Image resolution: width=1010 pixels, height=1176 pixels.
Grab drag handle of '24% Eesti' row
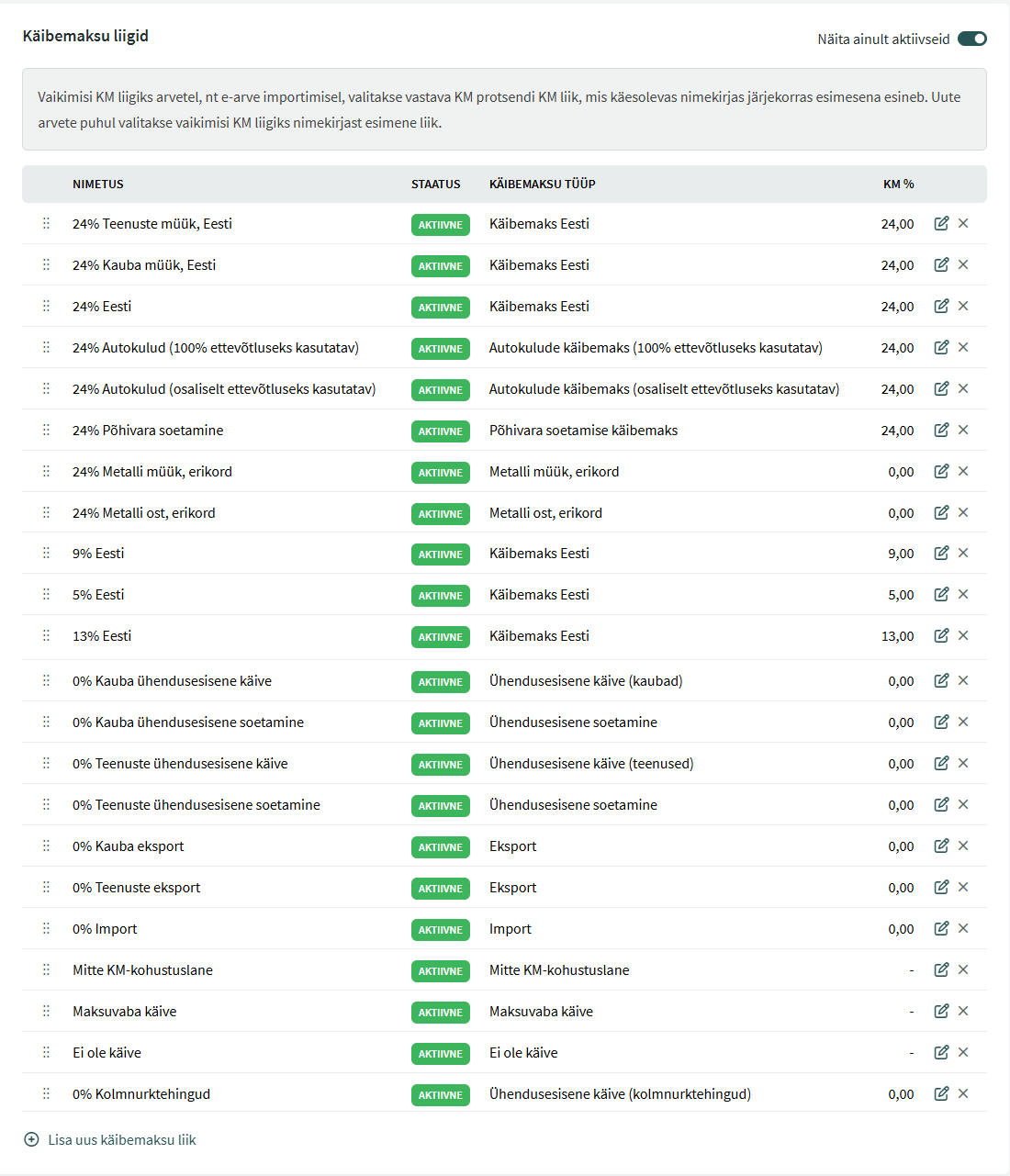point(46,307)
